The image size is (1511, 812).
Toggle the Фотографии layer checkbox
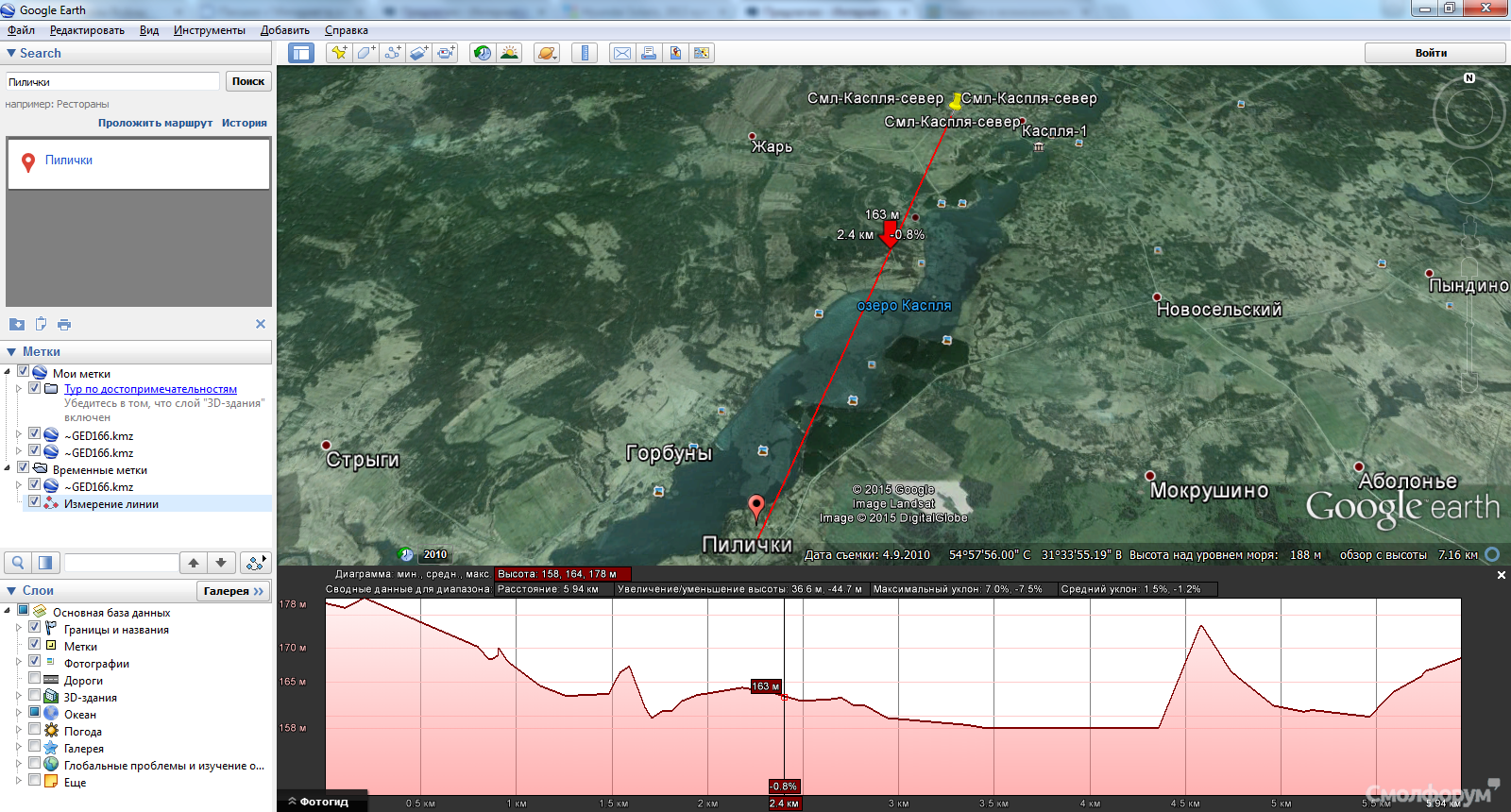point(35,661)
